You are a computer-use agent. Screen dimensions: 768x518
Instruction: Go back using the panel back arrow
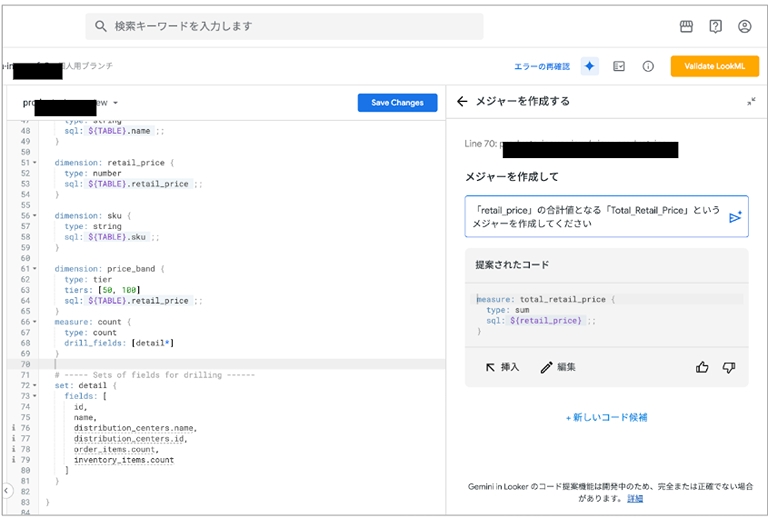click(462, 102)
